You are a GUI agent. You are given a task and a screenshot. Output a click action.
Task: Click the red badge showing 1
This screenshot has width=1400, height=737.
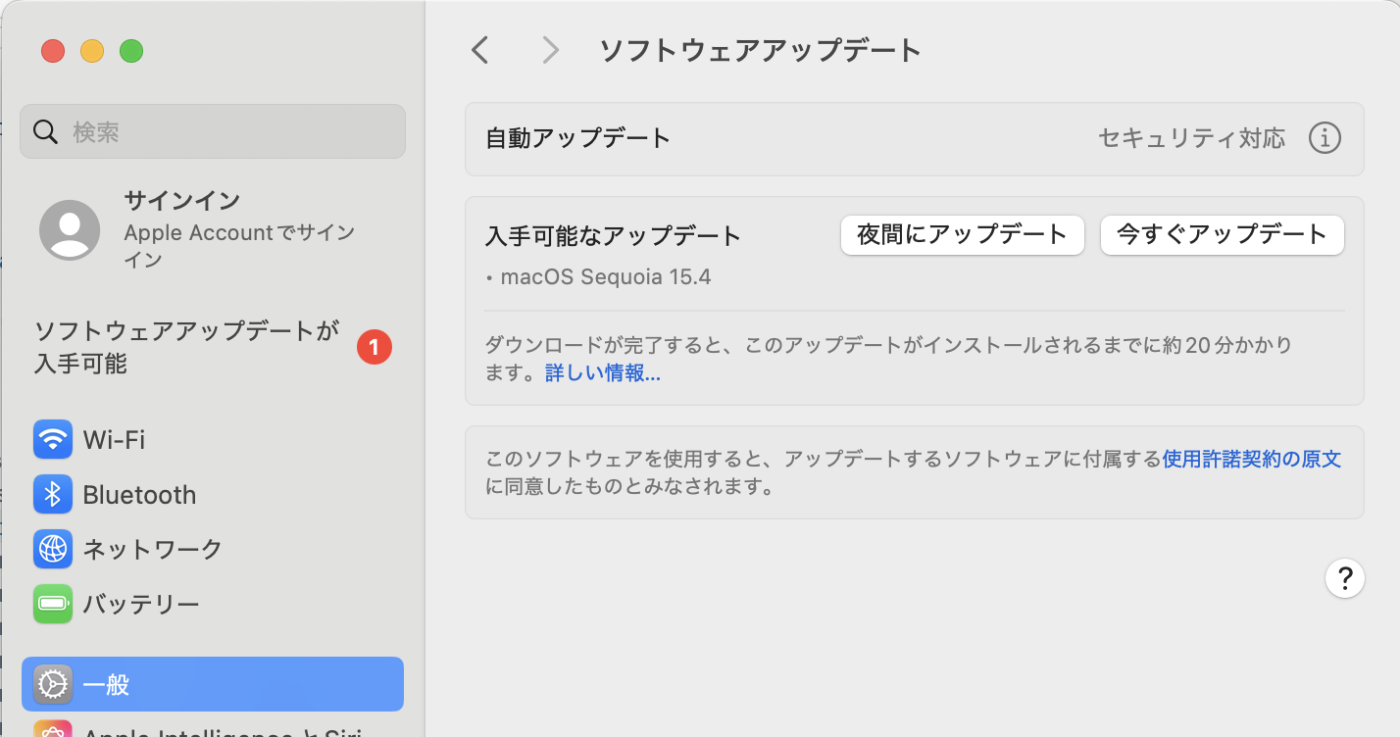374,348
